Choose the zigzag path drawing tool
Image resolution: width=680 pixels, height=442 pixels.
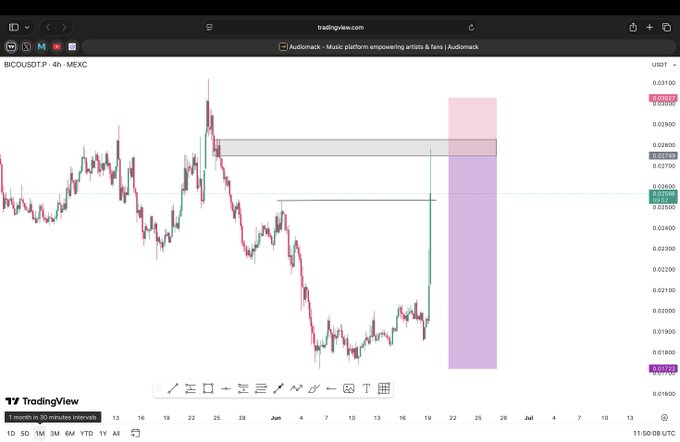pos(296,389)
